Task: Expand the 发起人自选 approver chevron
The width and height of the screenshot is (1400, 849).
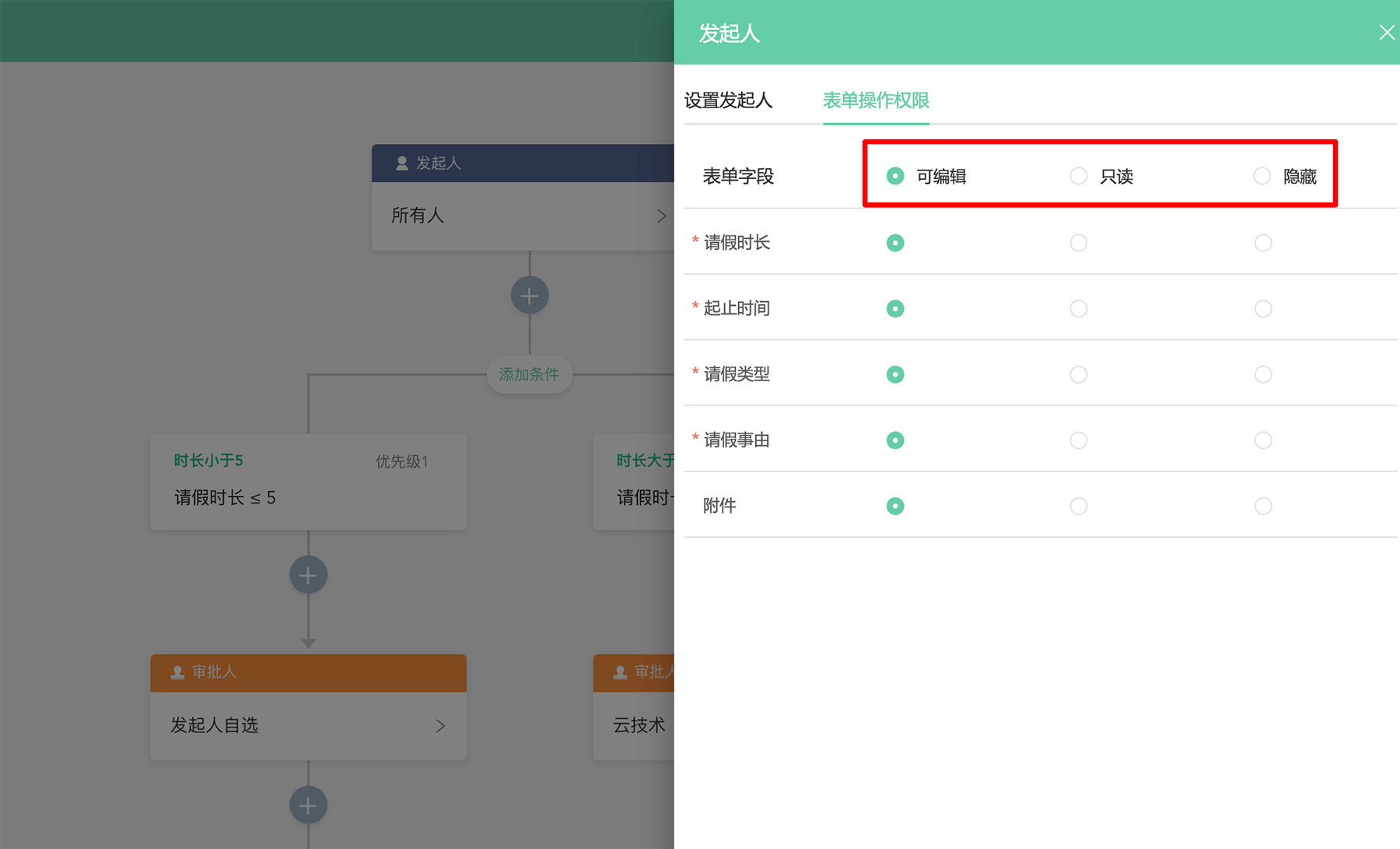Action: click(440, 725)
